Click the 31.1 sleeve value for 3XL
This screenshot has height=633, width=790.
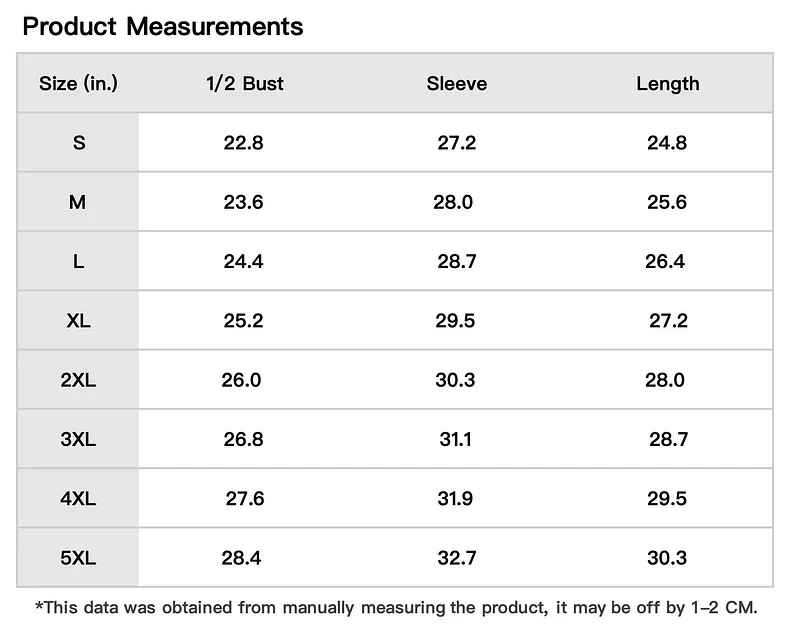[x=455, y=439]
